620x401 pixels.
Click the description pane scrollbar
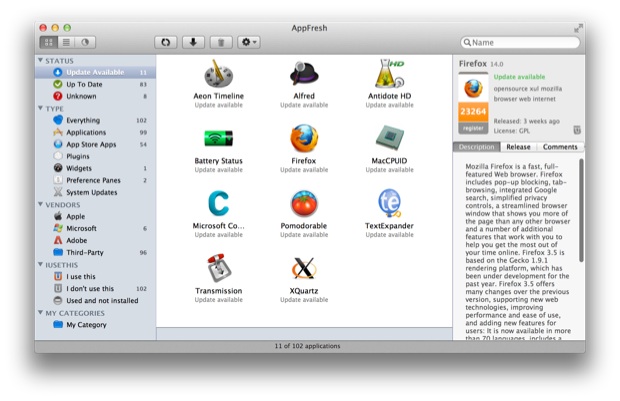[x=581, y=210]
